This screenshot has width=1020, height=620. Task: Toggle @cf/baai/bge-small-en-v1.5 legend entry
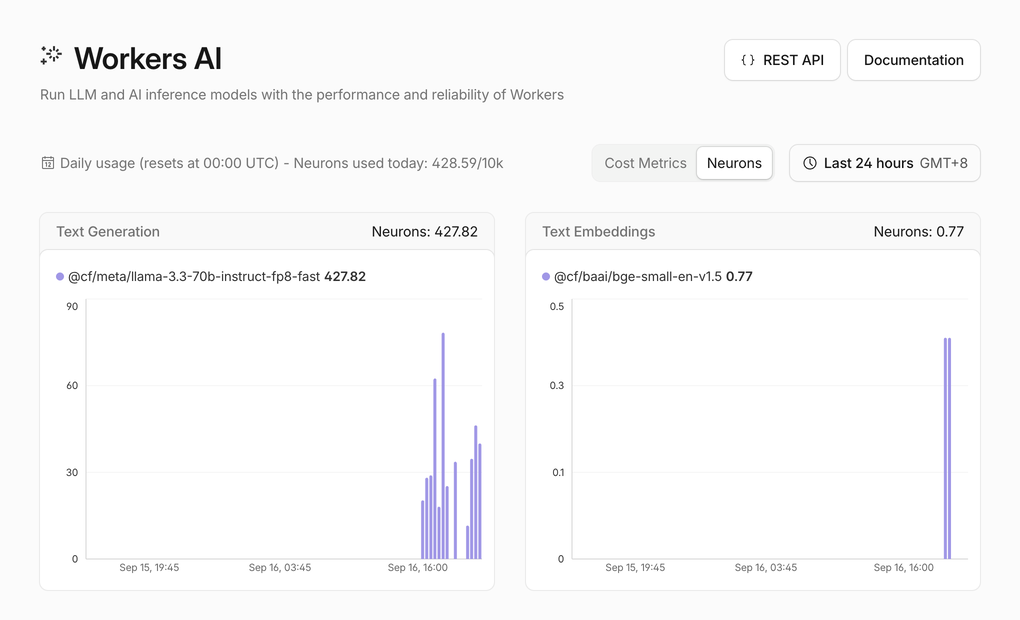click(647, 276)
